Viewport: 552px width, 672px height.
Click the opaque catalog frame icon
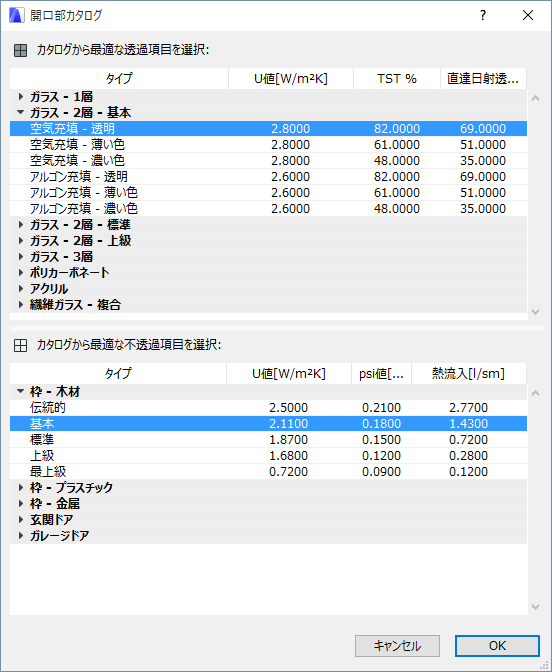(x=21, y=345)
